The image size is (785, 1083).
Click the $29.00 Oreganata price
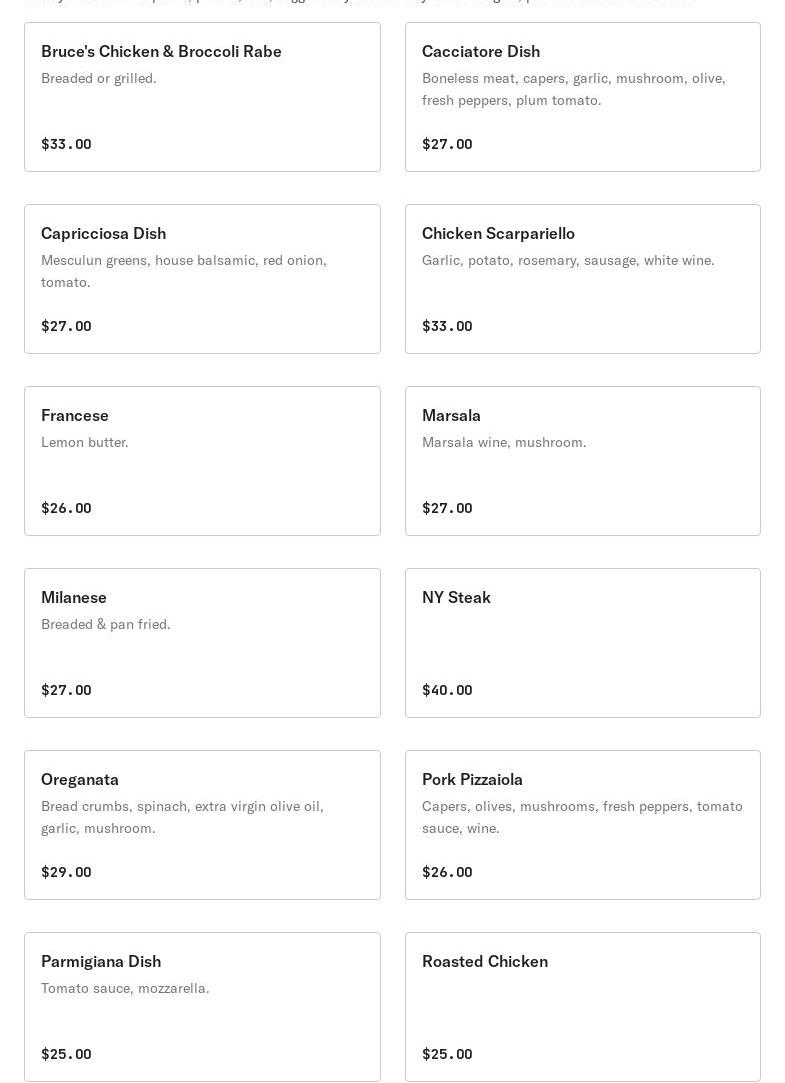(66, 872)
